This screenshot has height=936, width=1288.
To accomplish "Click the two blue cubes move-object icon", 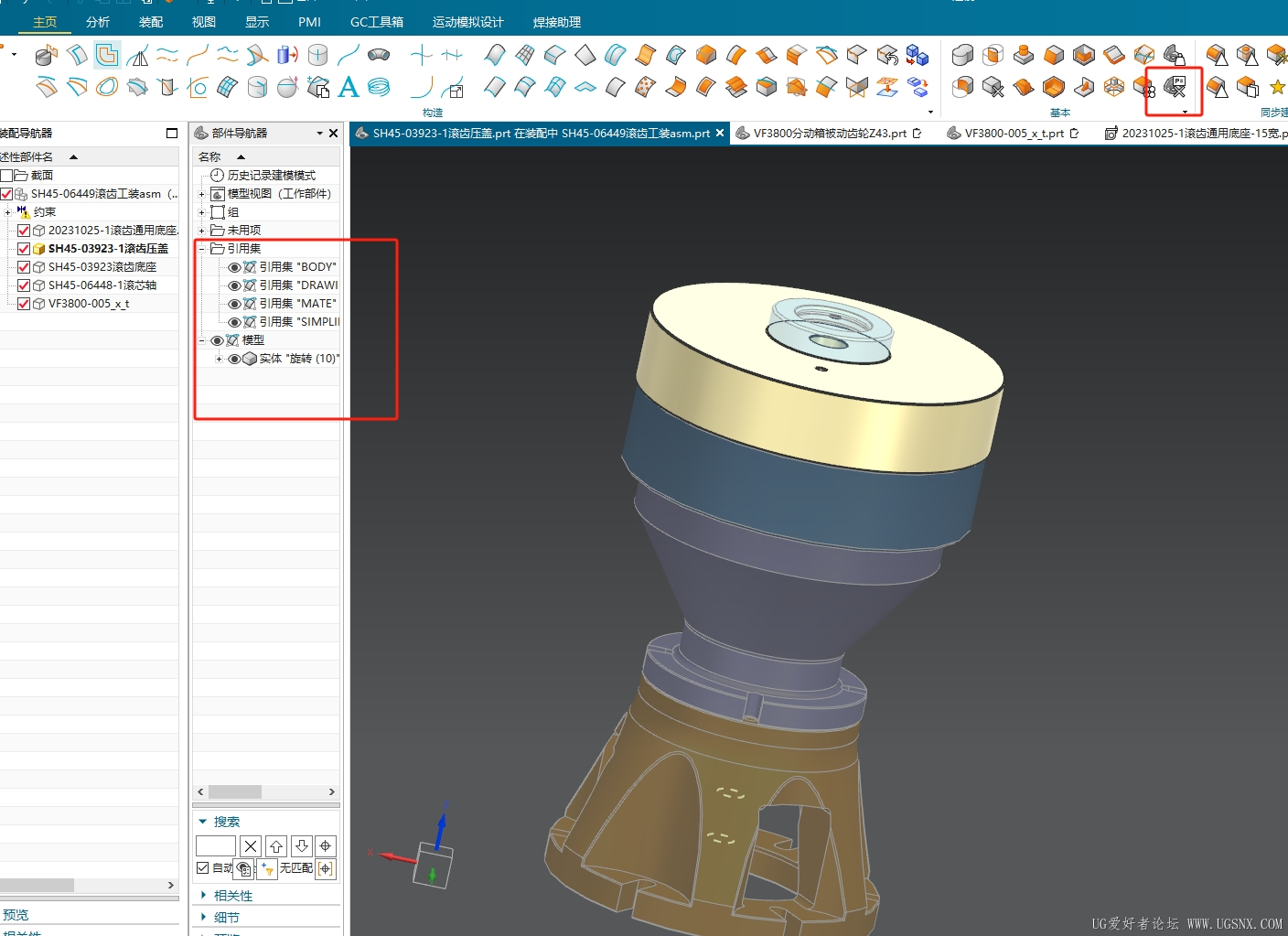I will click(917, 55).
